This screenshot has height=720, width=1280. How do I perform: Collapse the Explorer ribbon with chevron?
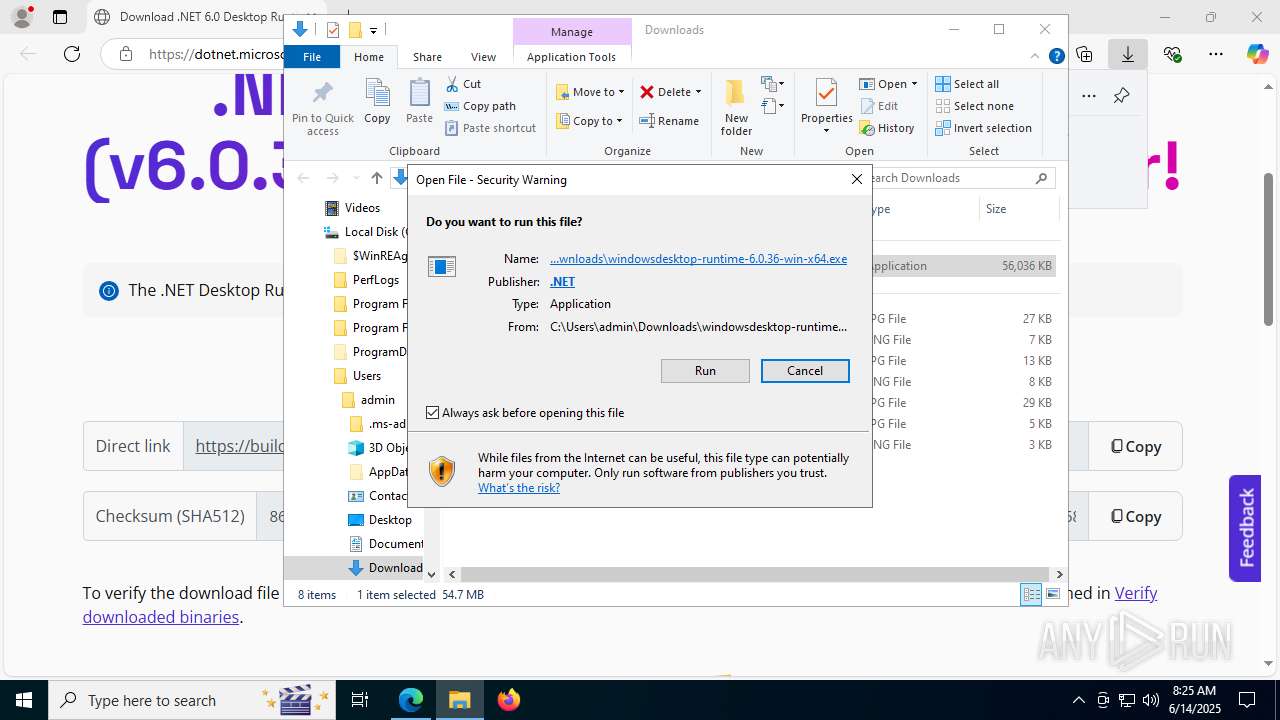click(x=1036, y=57)
